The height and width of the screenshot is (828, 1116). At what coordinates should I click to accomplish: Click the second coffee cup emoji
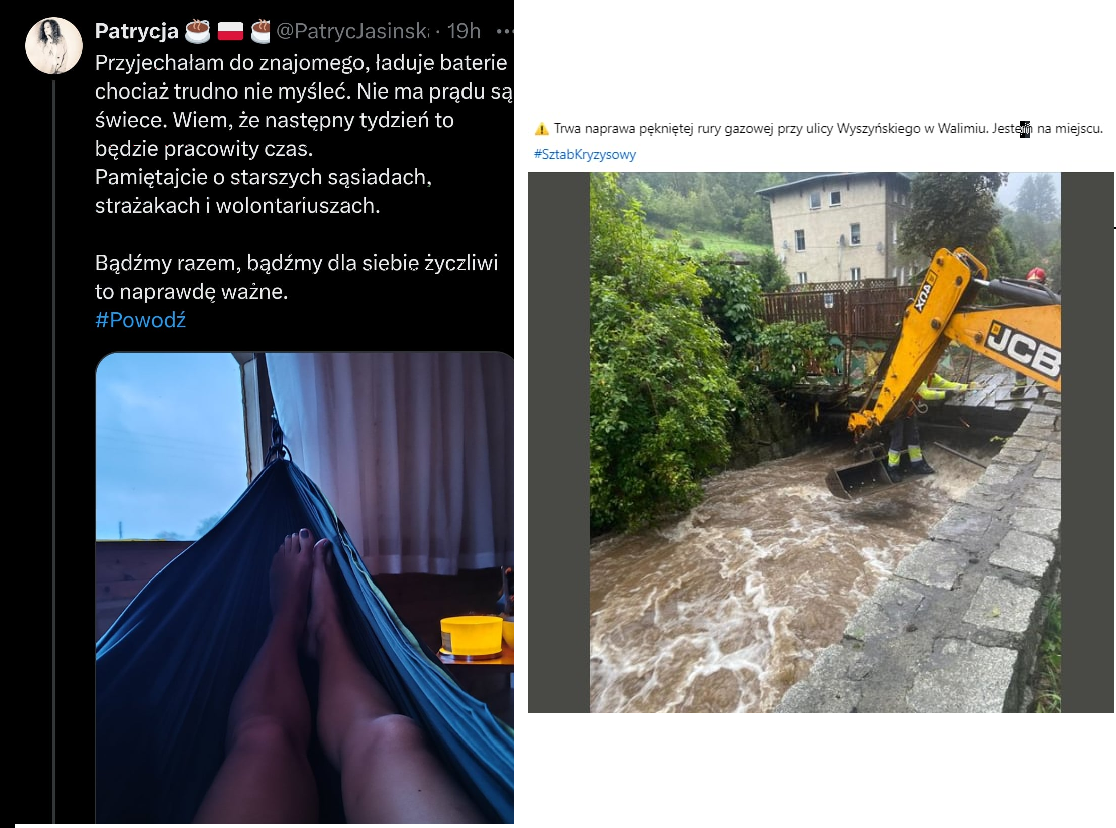coord(260,31)
